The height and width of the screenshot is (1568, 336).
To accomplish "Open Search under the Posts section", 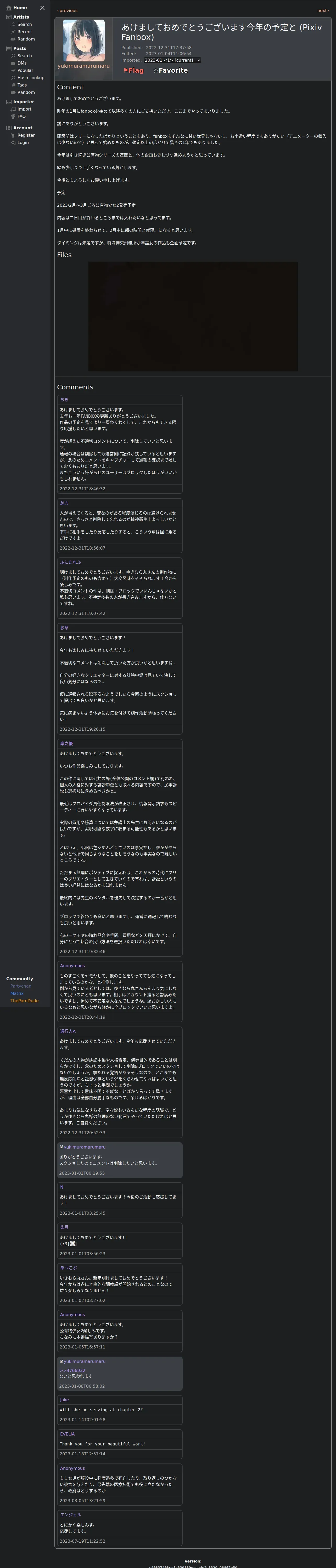I will click(x=21, y=56).
